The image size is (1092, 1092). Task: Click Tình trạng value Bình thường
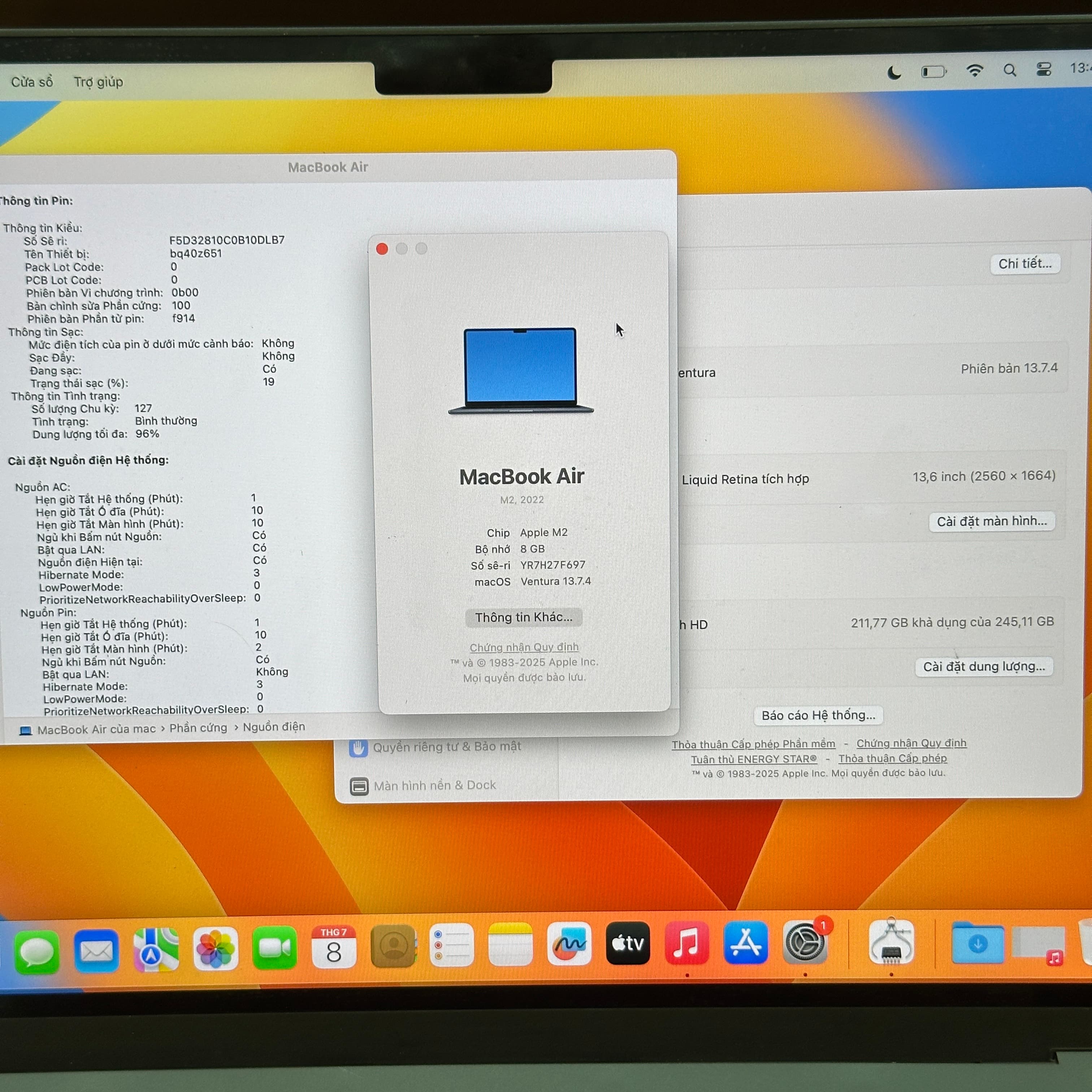pos(166,421)
